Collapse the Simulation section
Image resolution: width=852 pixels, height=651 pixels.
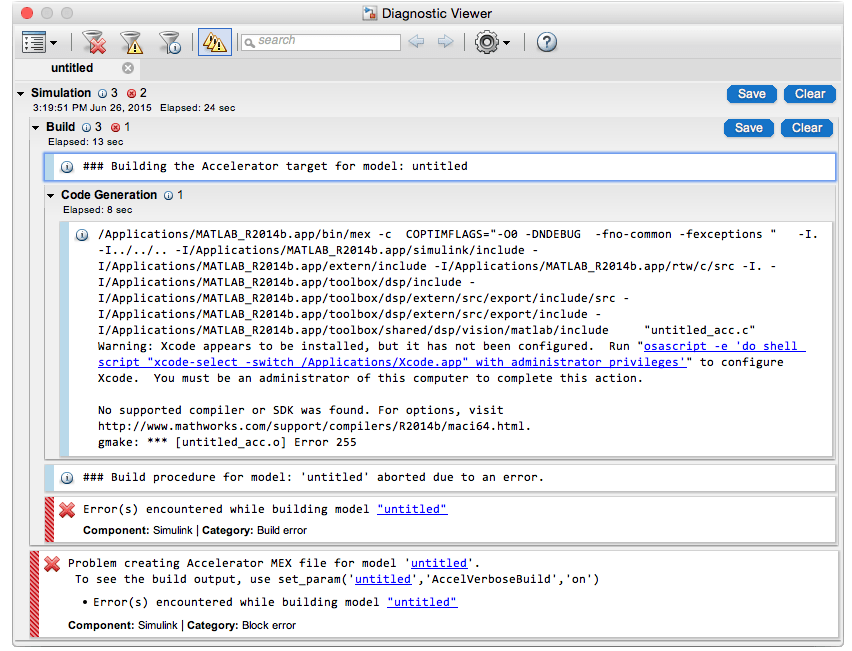tap(21, 93)
